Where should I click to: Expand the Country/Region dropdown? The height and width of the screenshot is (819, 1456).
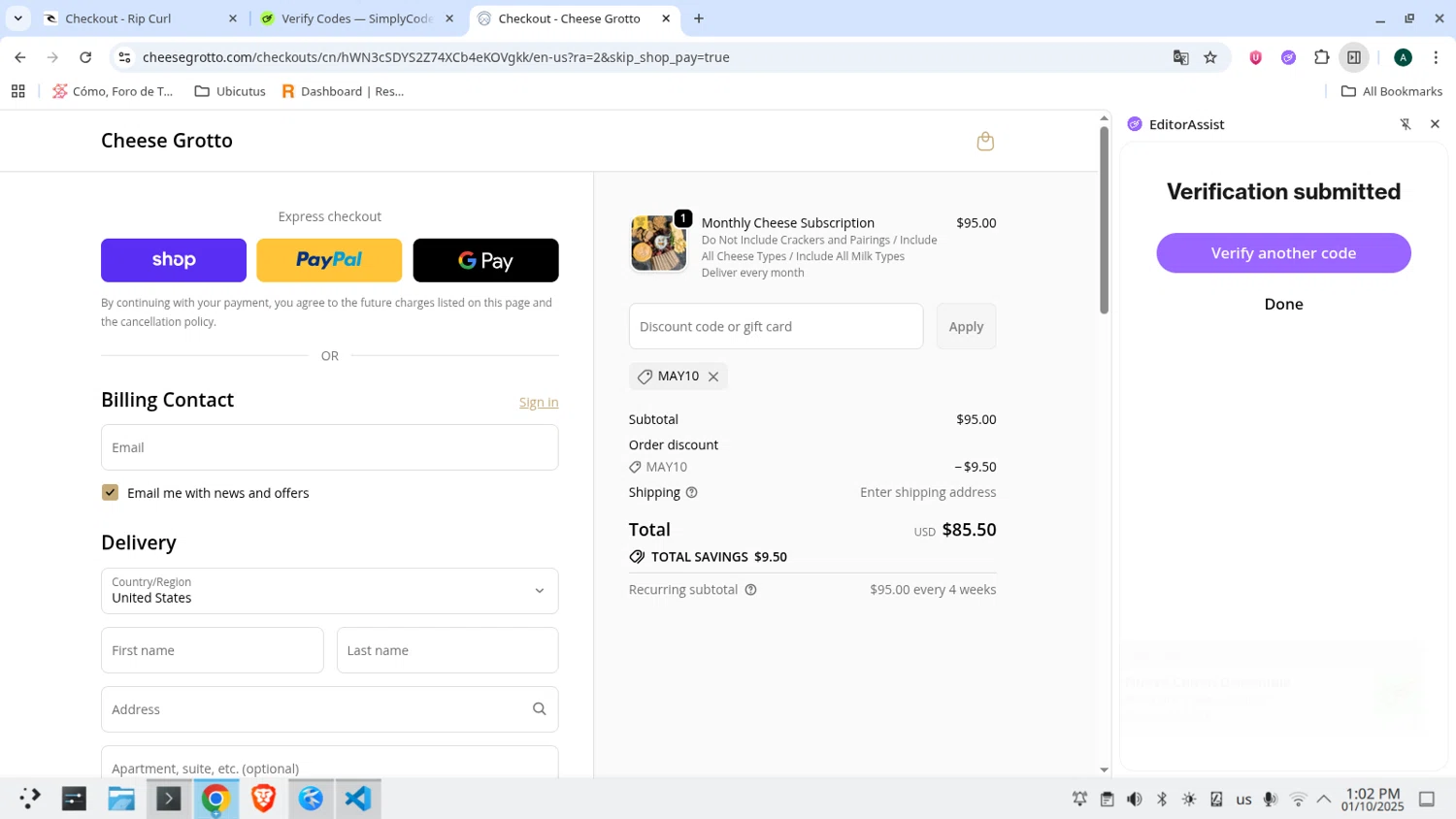coord(330,591)
